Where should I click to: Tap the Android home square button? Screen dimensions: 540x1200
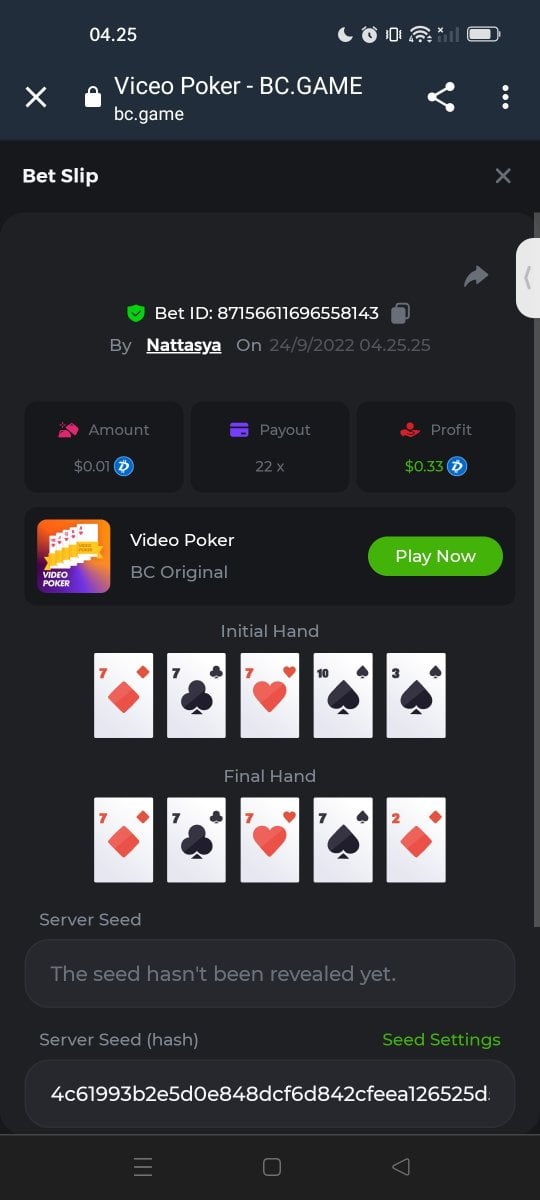coord(271,1167)
